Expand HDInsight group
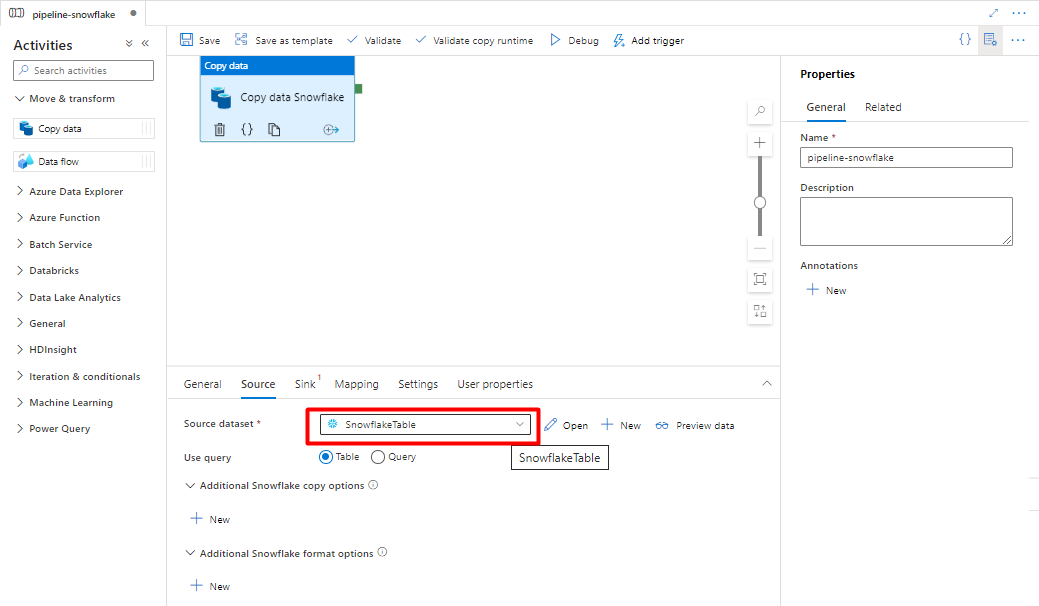Image resolution: width=1039 pixels, height=606 pixels. (46, 349)
